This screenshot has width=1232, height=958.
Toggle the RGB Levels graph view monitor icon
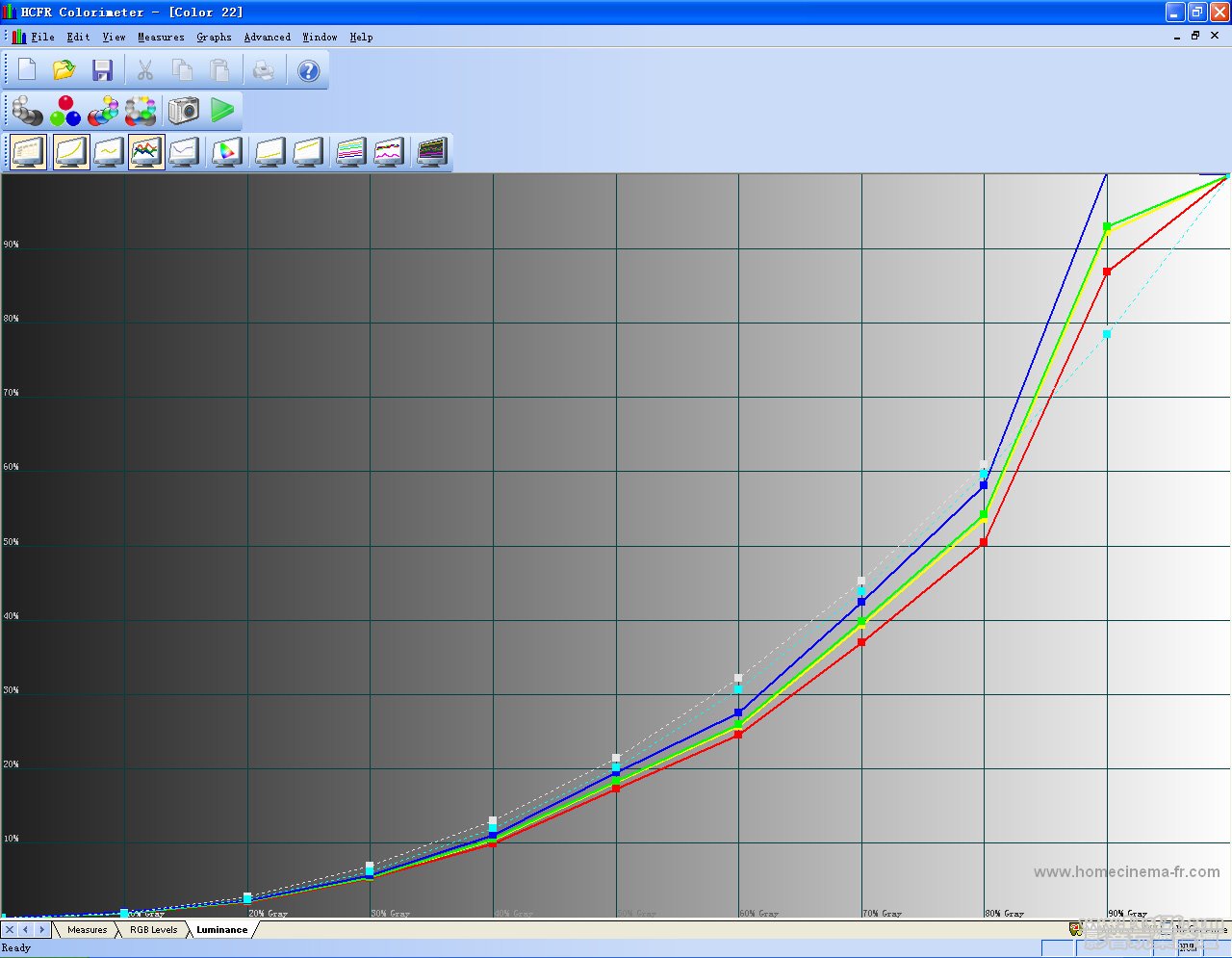[x=146, y=152]
